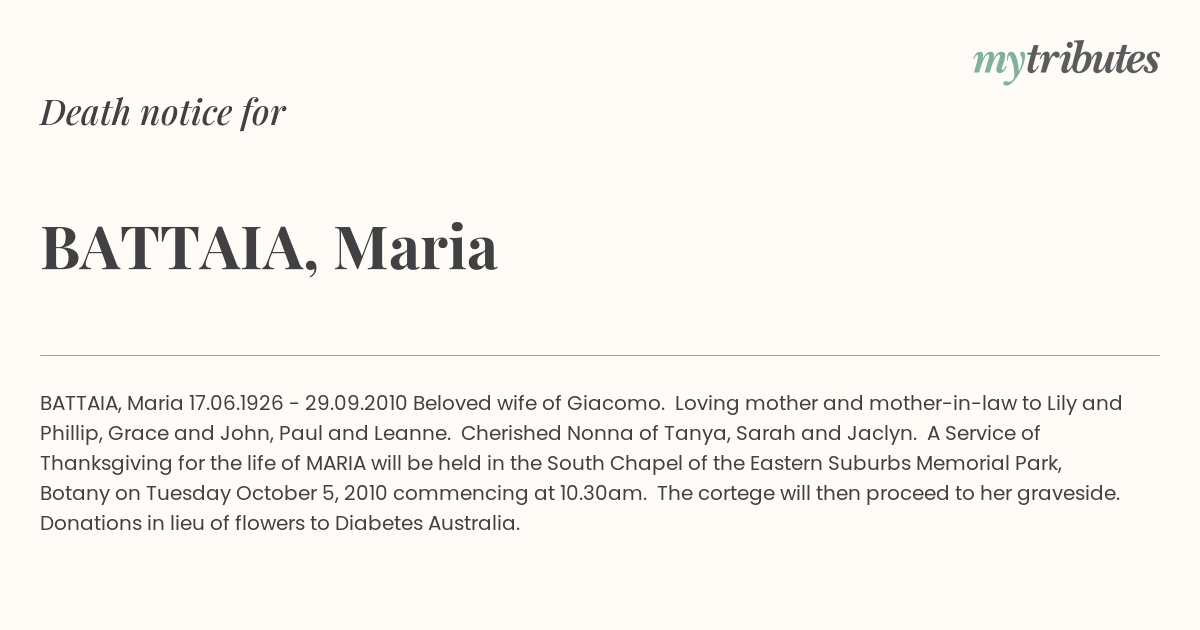Click the horizontal divider line below the title

tap(600, 355)
